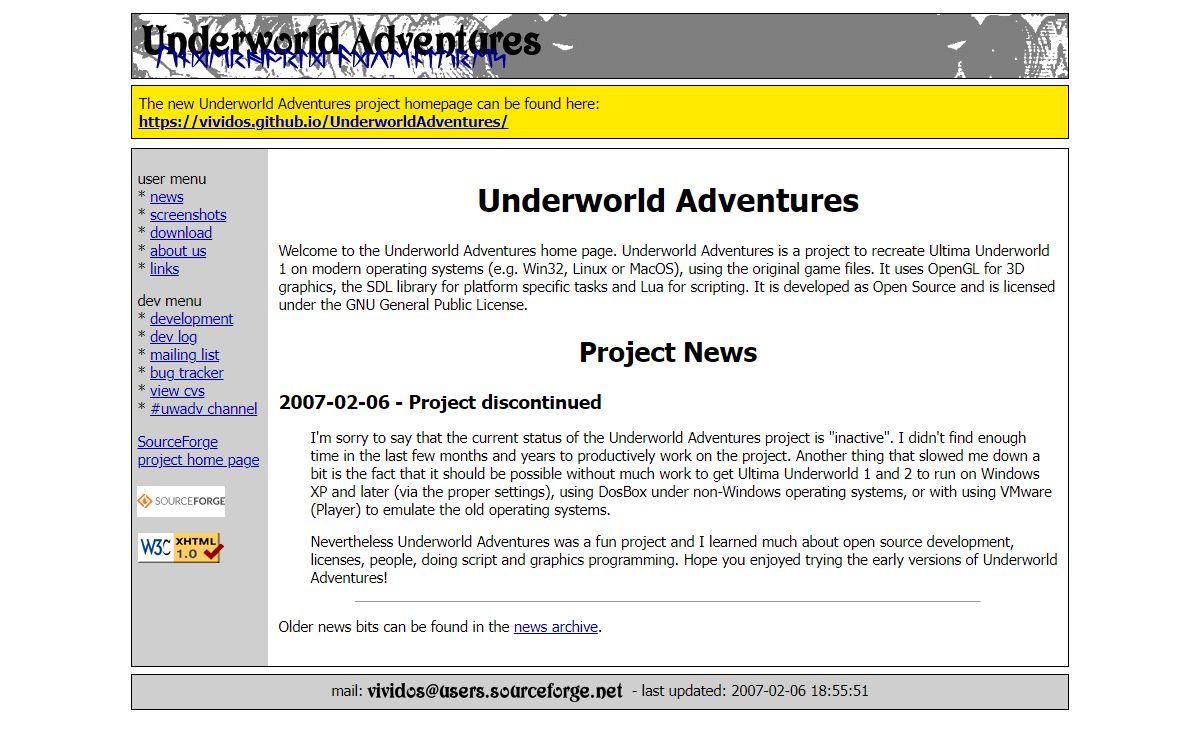Image resolution: width=1200 pixels, height=740 pixels.
Task: Visit the about us page
Action: (178, 251)
